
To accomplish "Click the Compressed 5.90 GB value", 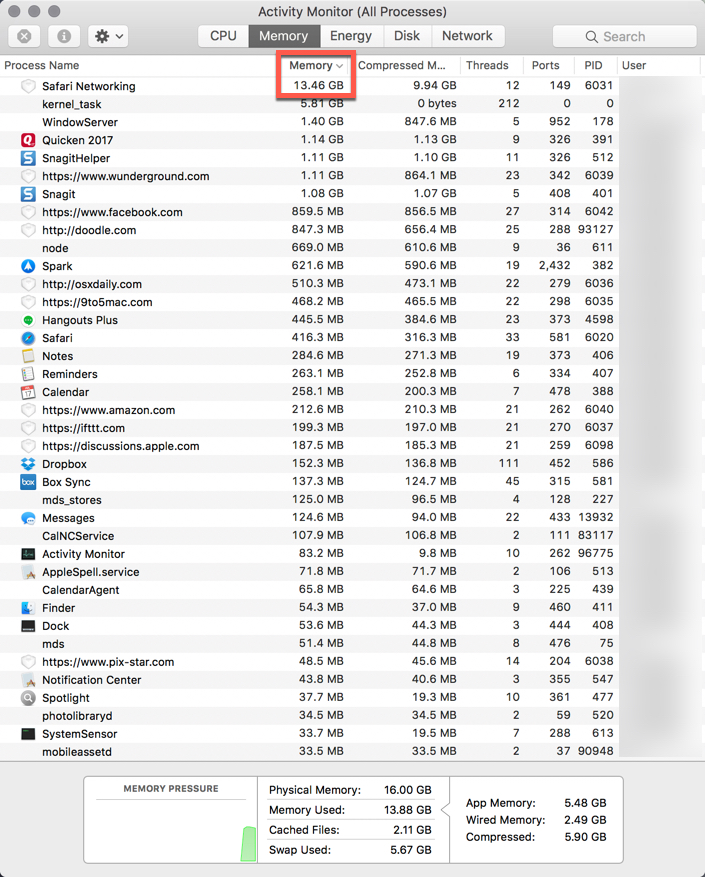I will tap(585, 837).
